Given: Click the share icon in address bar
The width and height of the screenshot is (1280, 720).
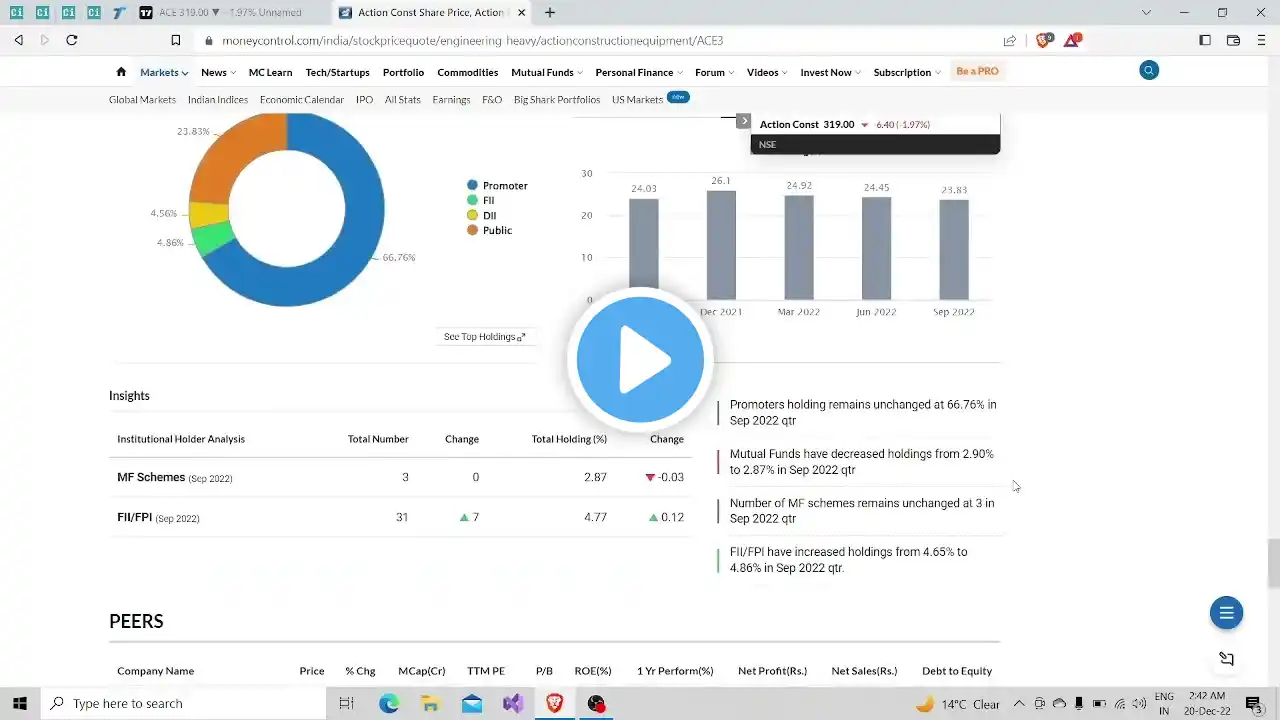Looking at the screenshot, I should pyautogui.click(x=1010, y=40).
